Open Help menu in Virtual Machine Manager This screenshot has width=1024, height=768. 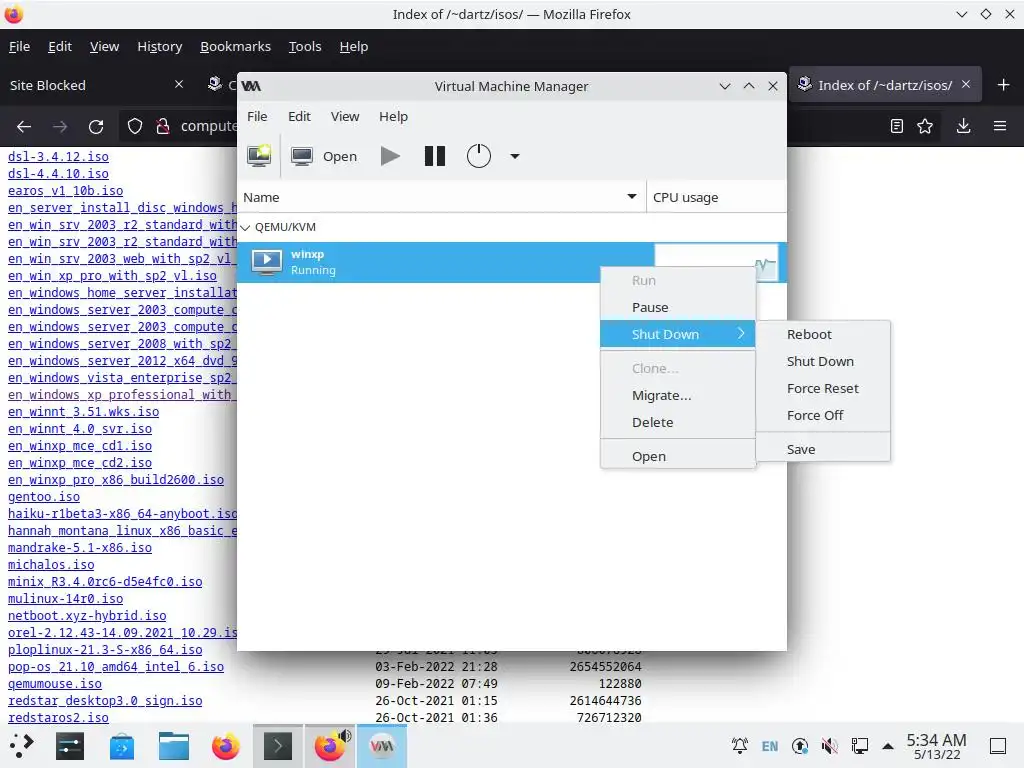click(393, 116)
